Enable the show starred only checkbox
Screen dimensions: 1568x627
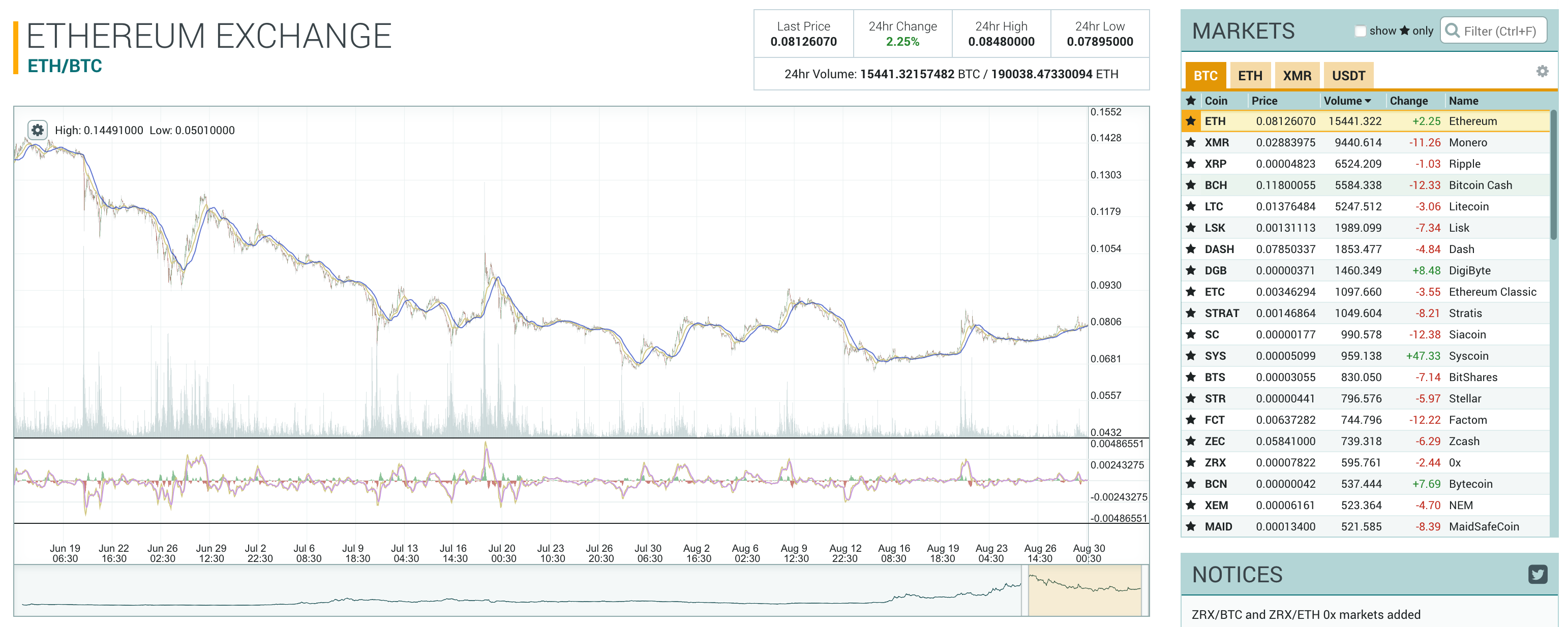1360,31
